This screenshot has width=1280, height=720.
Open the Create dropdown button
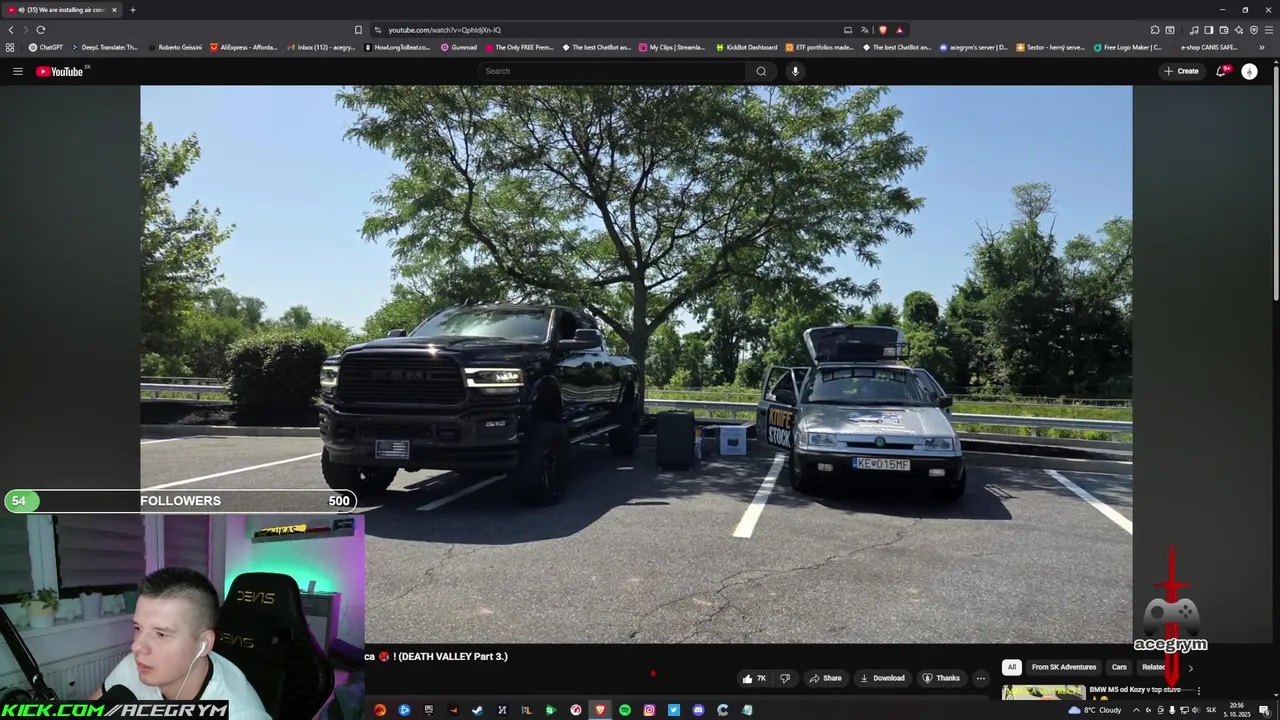pos(1181,71)
